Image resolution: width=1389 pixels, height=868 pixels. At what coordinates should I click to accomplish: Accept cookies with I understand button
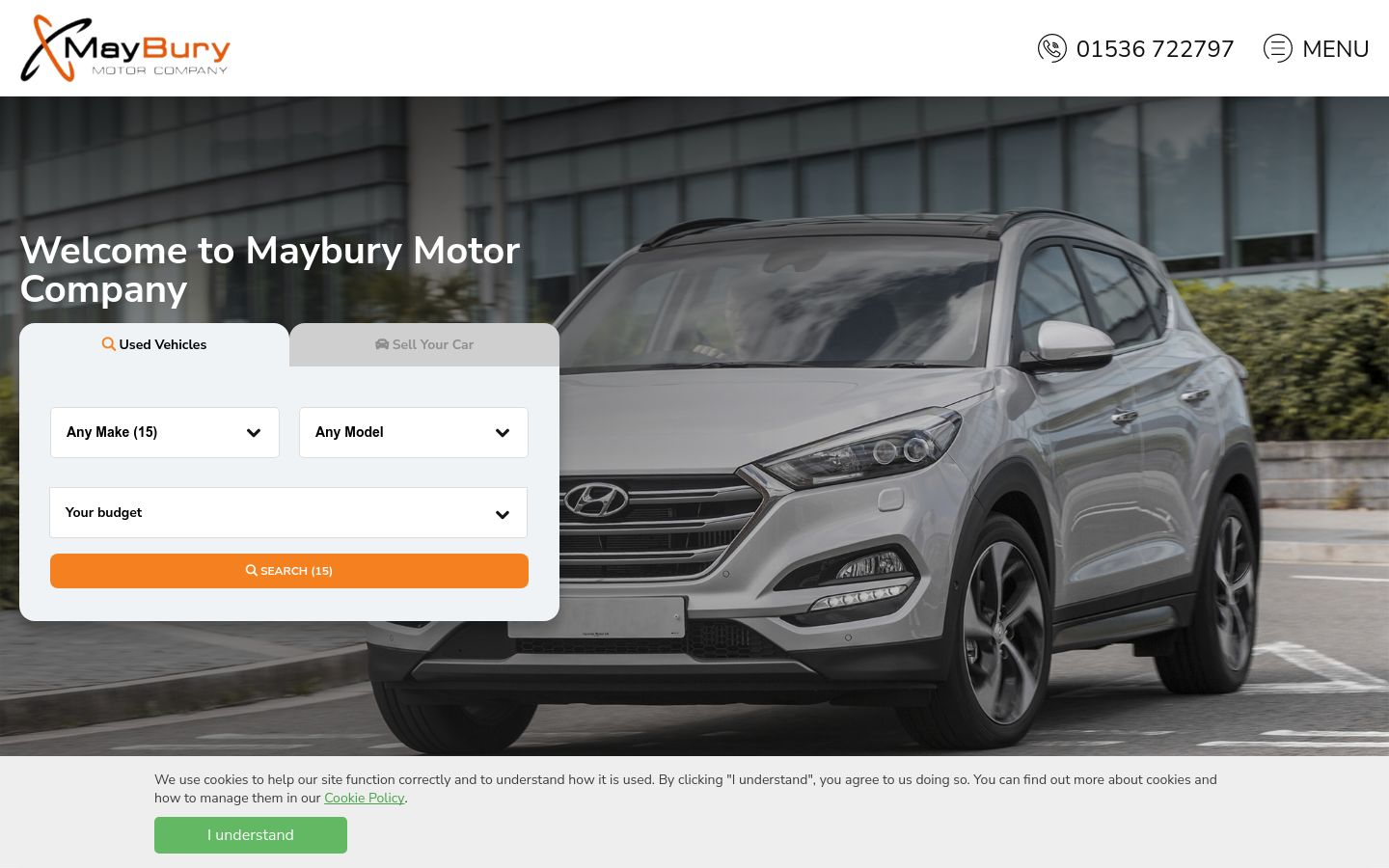point(251,835)
